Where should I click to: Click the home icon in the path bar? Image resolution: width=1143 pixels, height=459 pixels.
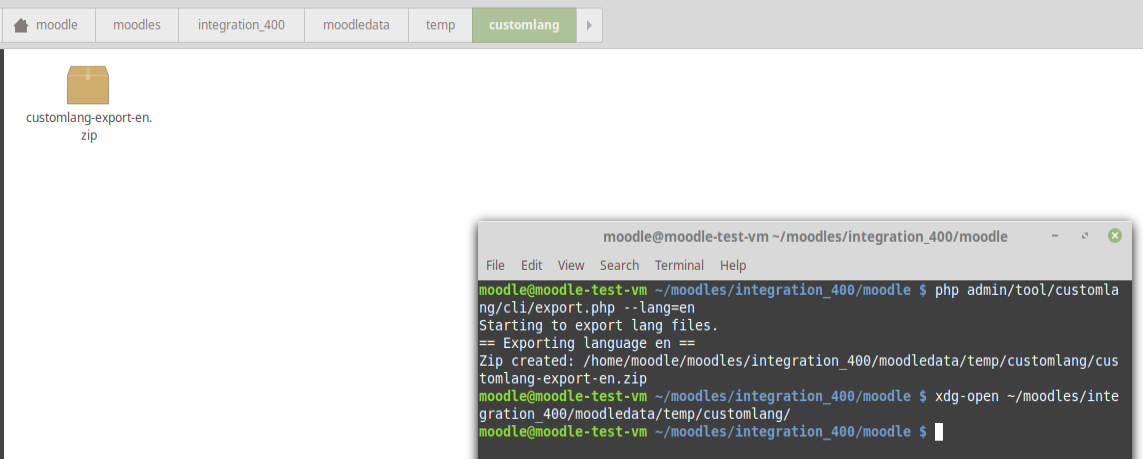[21, 26]
